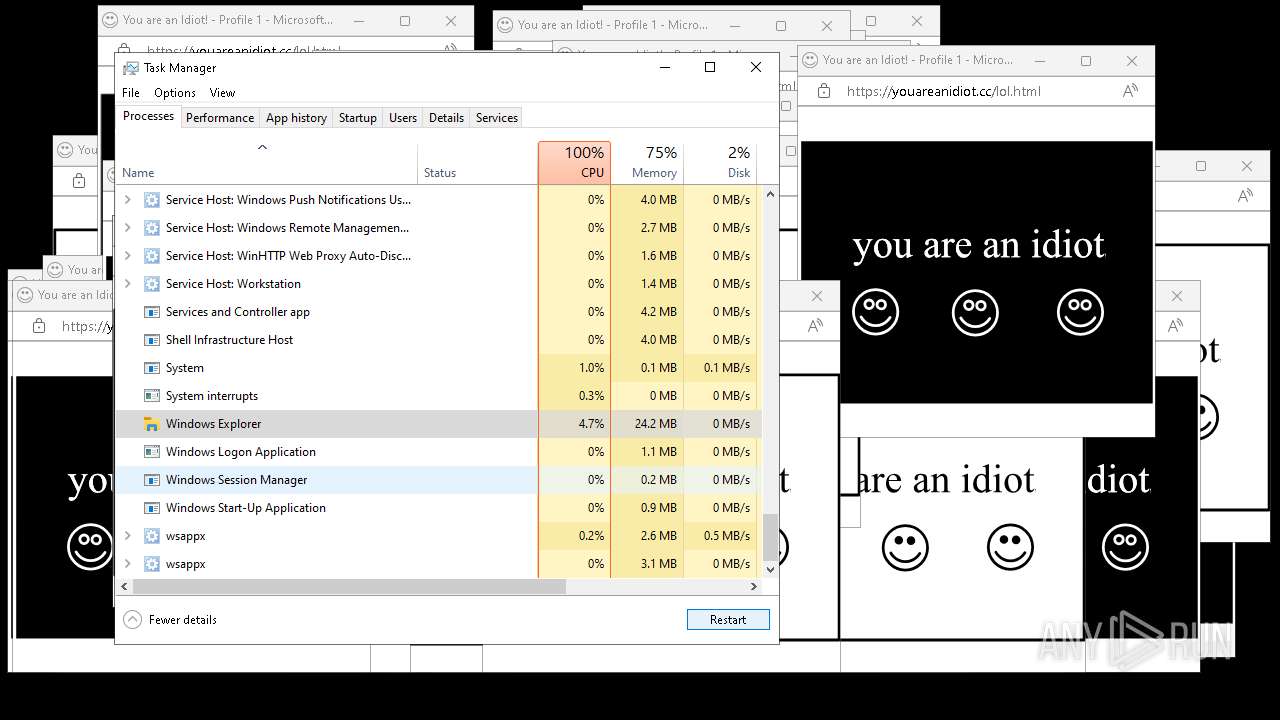Expand Service Host: WinHTTP Web Proxy Auto-Discovery
Viewport: 1280px width, 720px height.
point(127,256)
